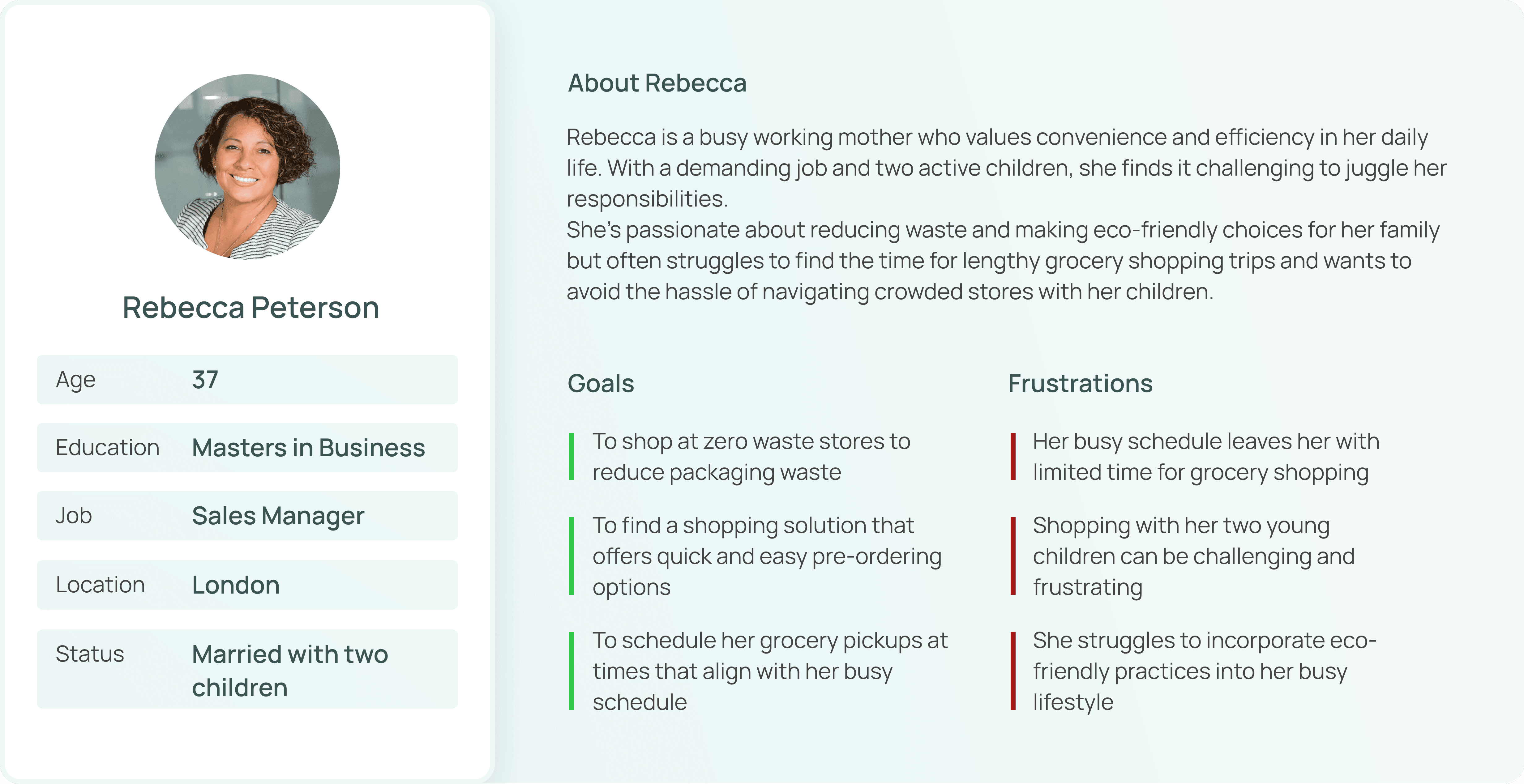Click the Frustrations section heading

(1080, 383)
